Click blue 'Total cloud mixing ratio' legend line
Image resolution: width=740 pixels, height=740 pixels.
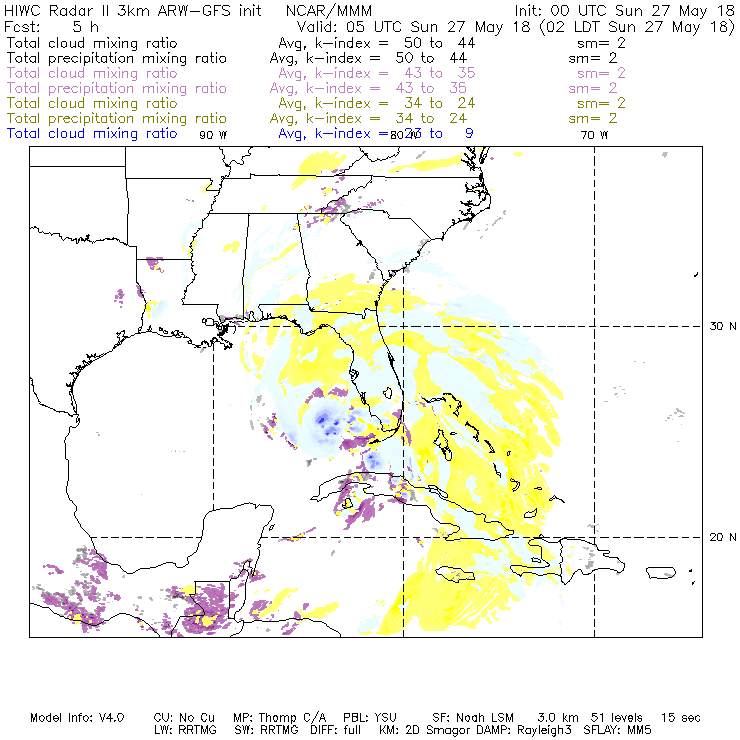pos(92,134)
